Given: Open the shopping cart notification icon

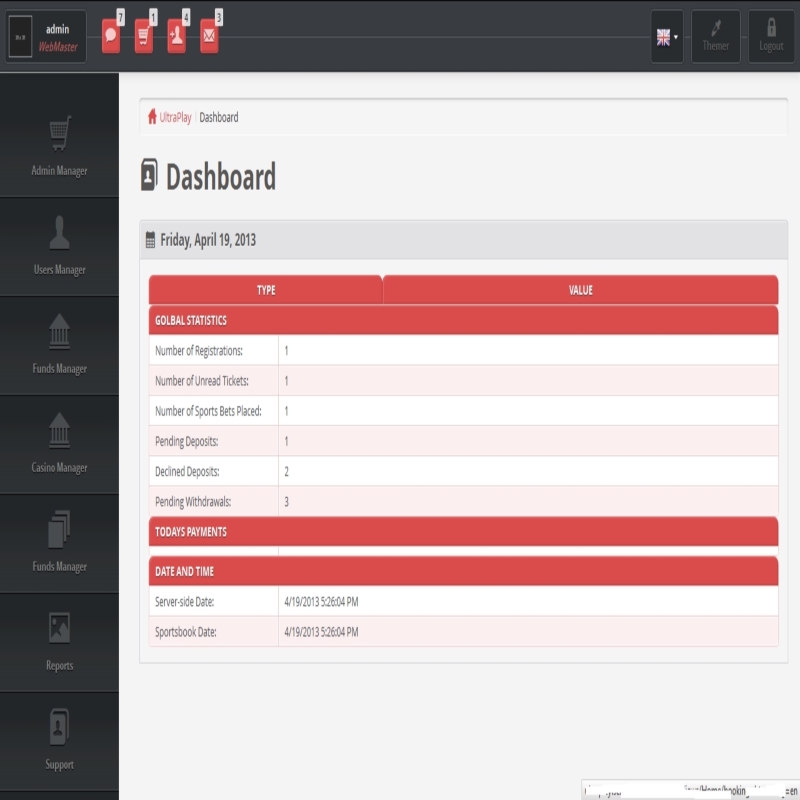Looking at the screenshot, I should click(x=143, y=36).
